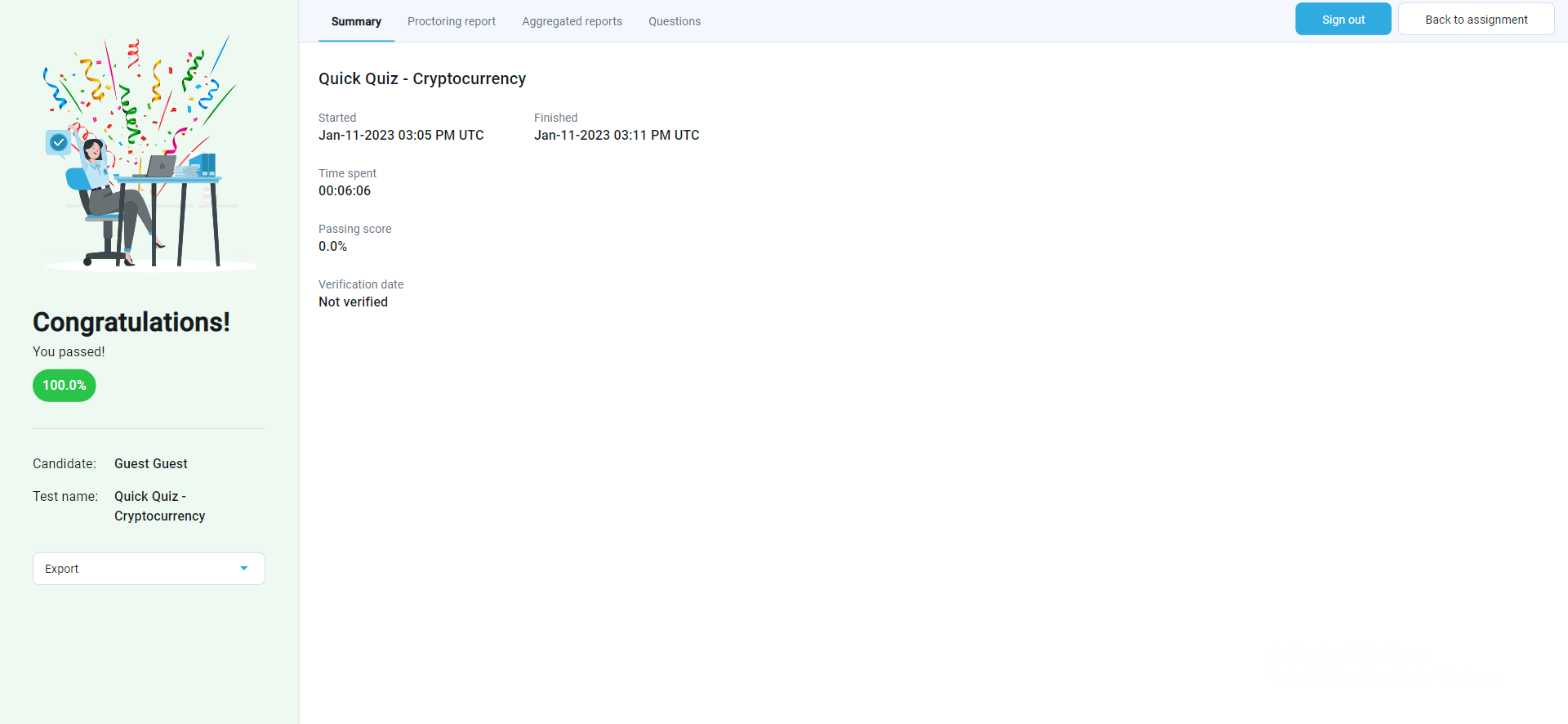The height and width of the screenshot is (724, 1568).
Task: Click the Sign out button
Action: (1343, 20)
